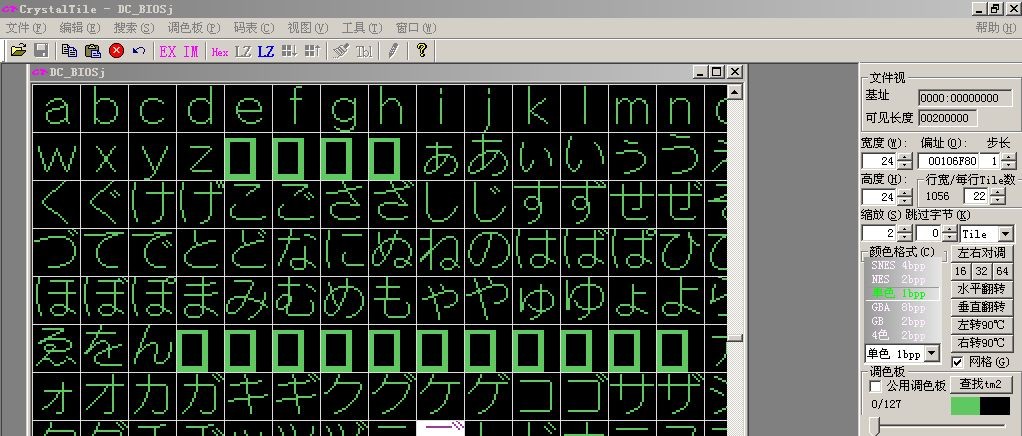Click the save floppy disk icon
Viewport: 1022px width, 436px height.
(x=41, y=50)
